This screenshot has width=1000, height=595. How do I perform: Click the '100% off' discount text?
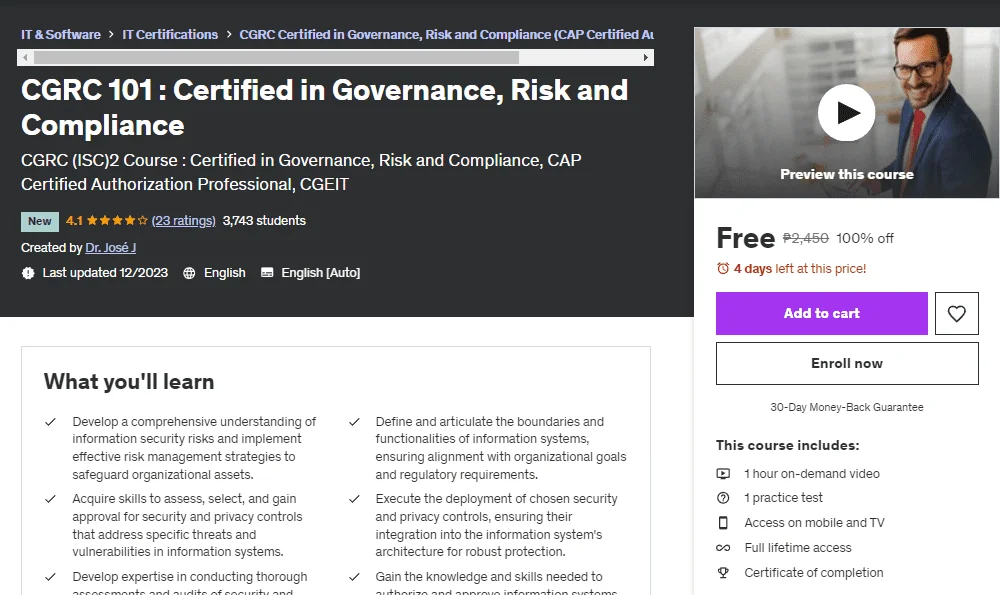(x=865, y=239)
